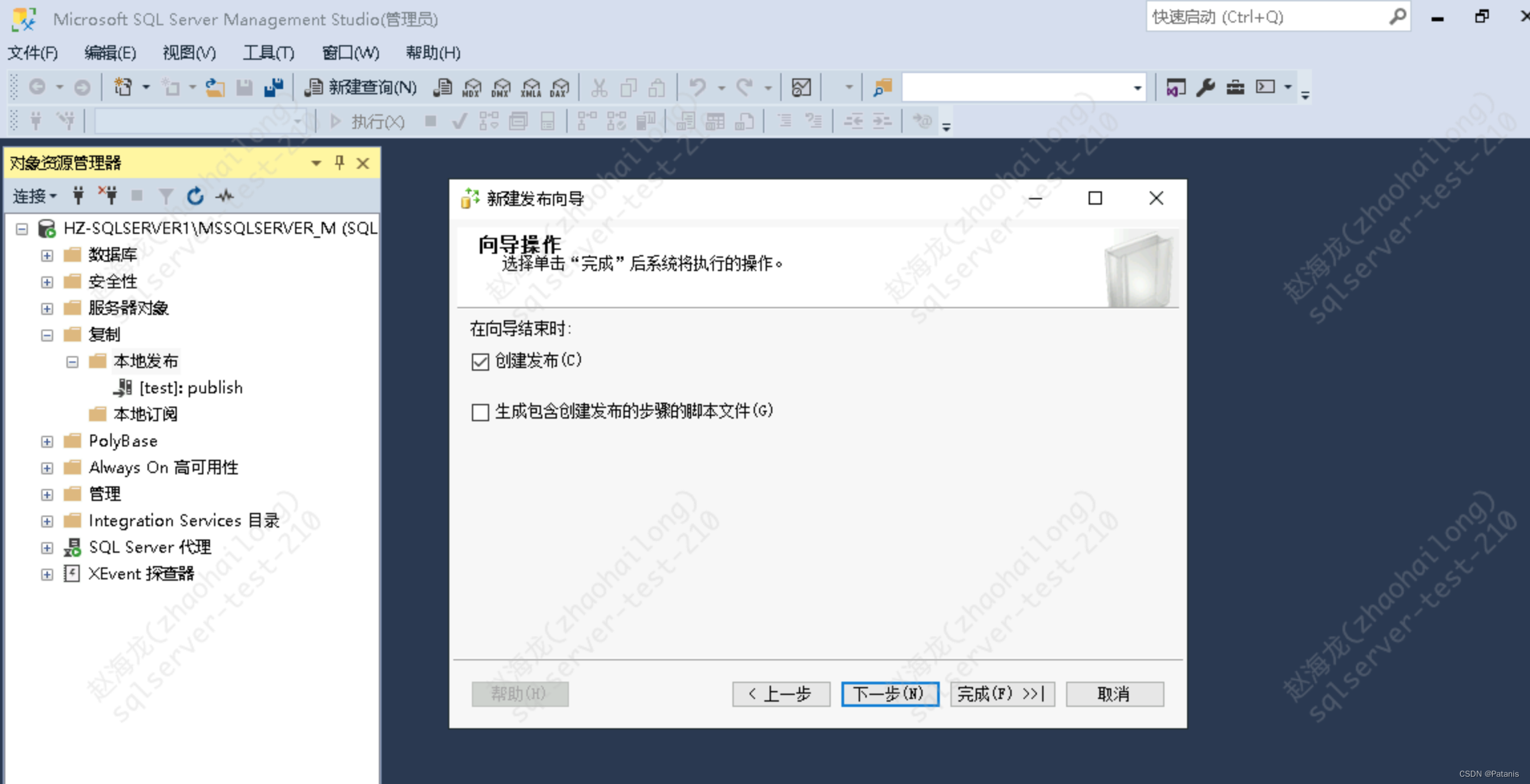
Task: Collapse the 复制 tree node
Action: tap(47, 335)
